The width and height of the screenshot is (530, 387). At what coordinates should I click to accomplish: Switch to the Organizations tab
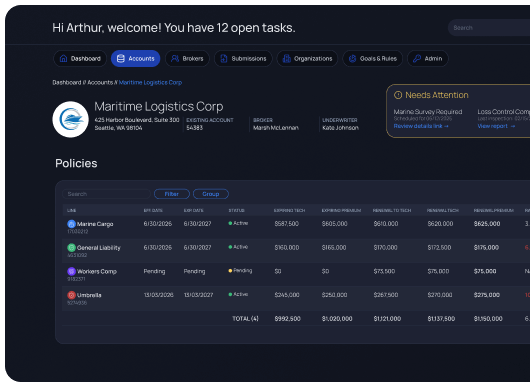[307, 58]
